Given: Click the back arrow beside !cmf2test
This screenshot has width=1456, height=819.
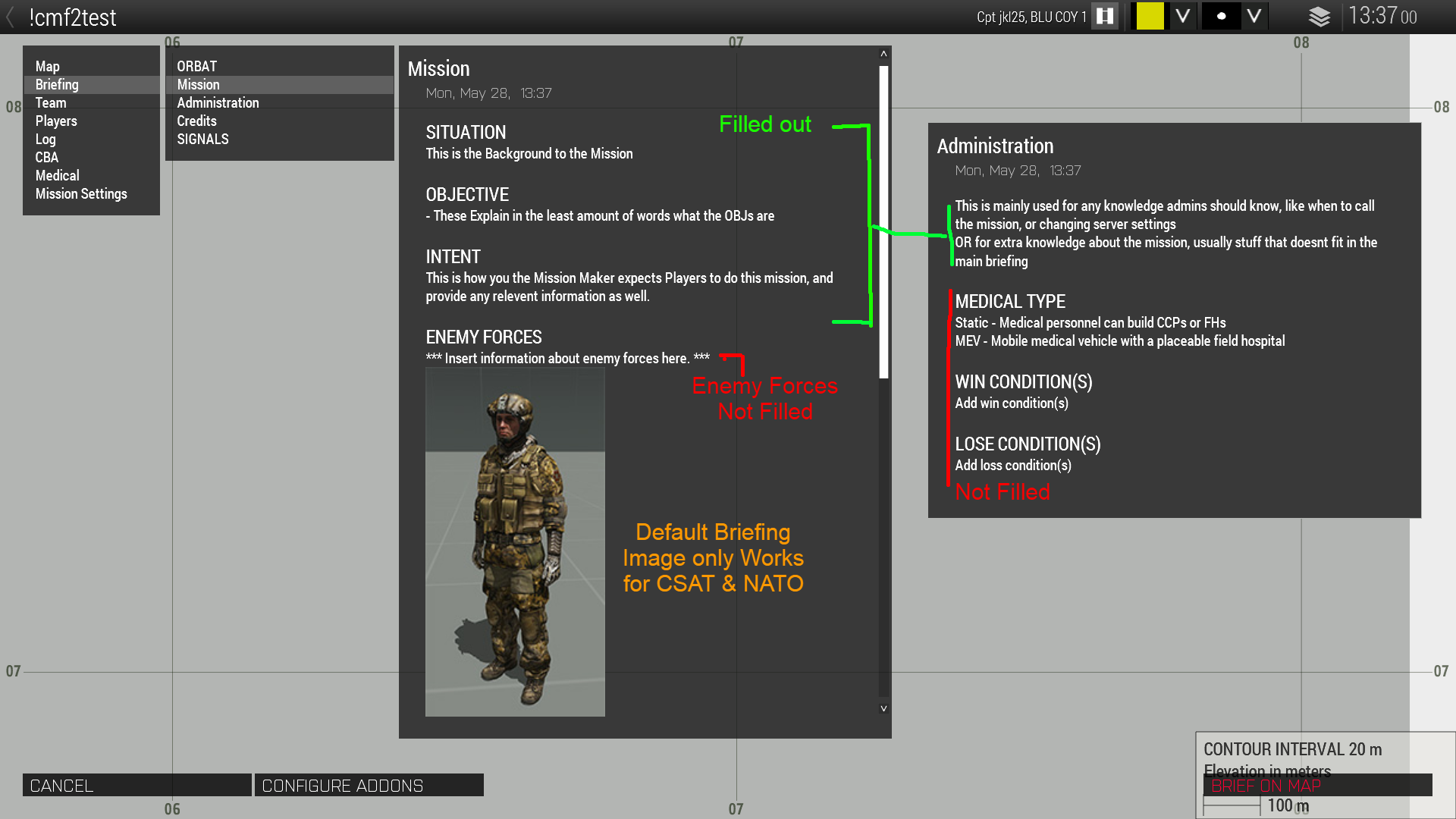Looking at the screenshot, I should tap(11, 17).
